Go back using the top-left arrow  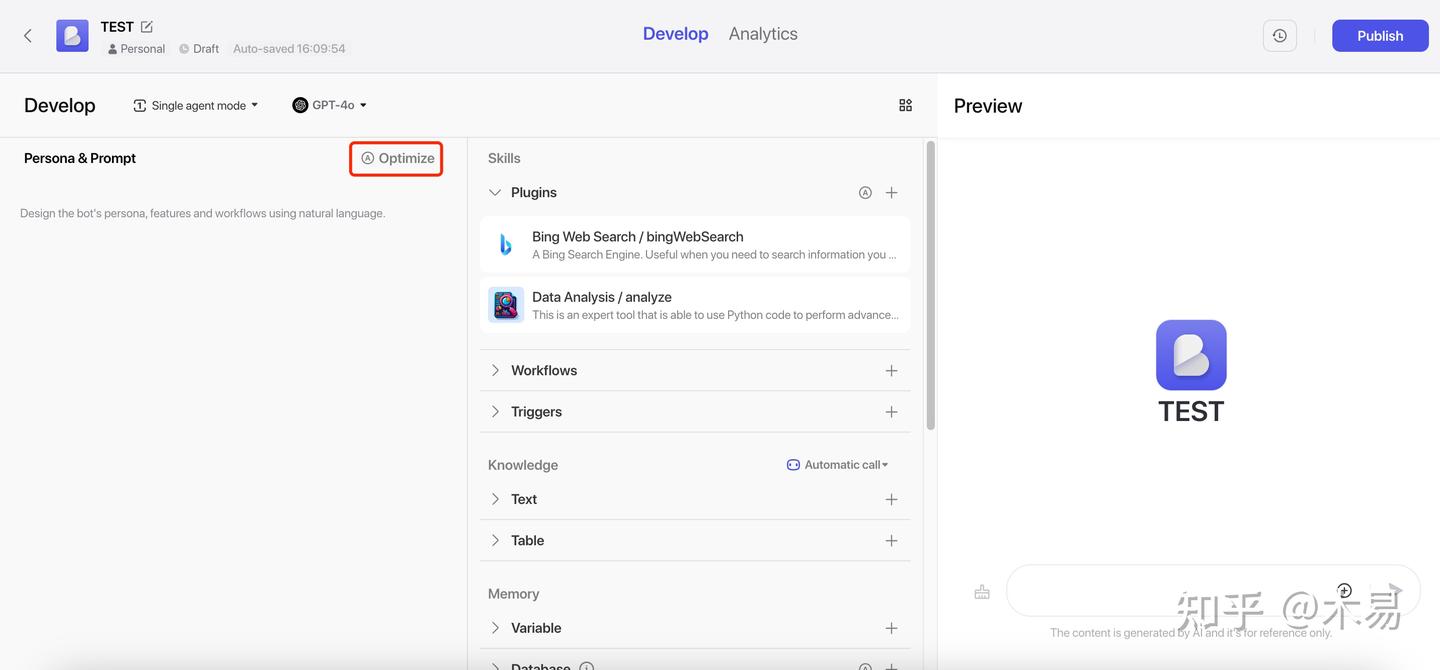pyautogui.click(x=28, y=36)
